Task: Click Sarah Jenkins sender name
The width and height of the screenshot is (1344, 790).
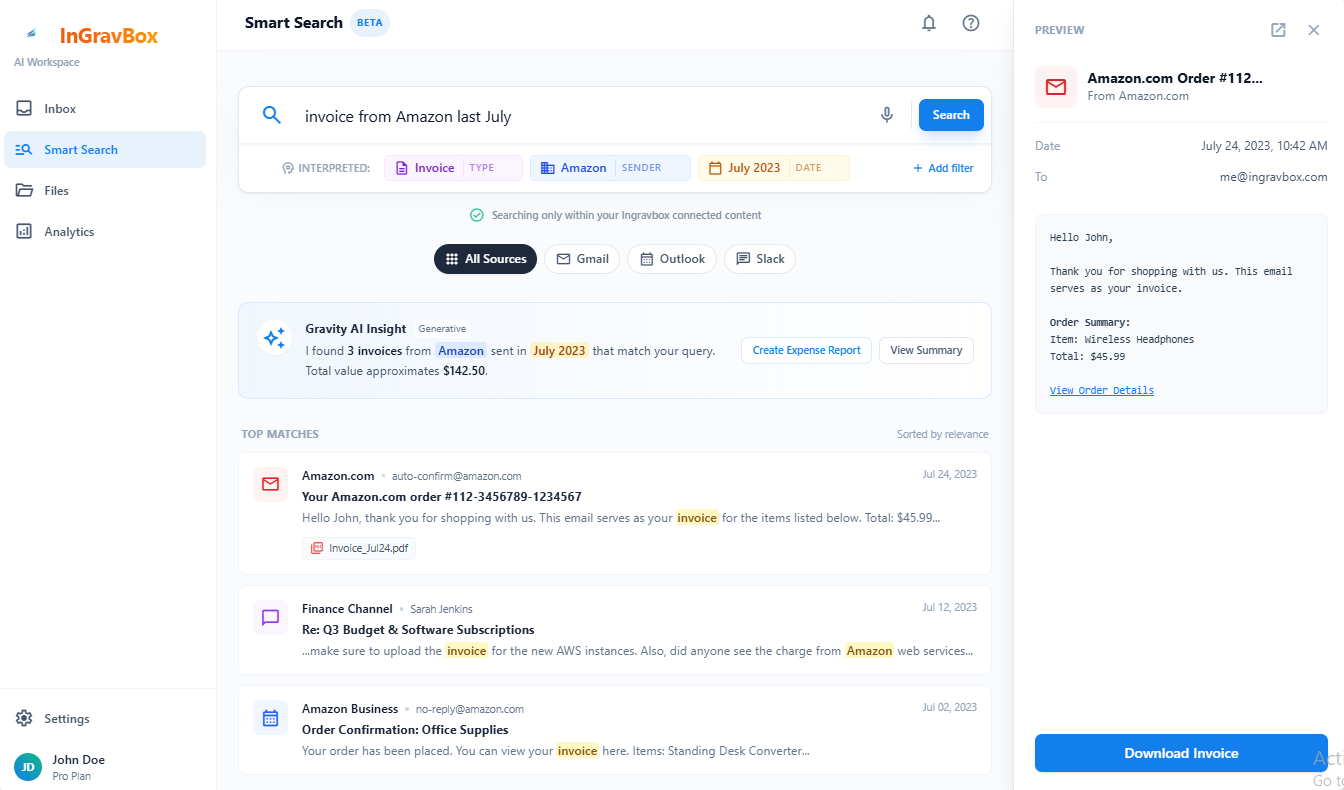Action: point(441,609)
